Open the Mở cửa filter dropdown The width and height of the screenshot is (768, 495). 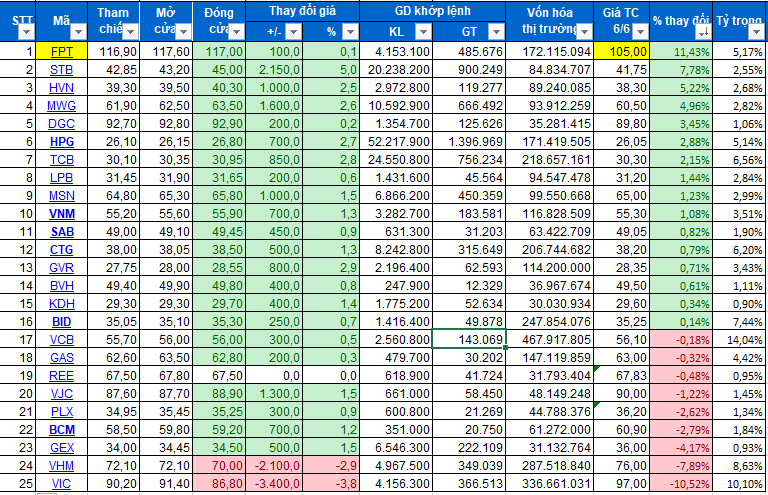point(183,32)
